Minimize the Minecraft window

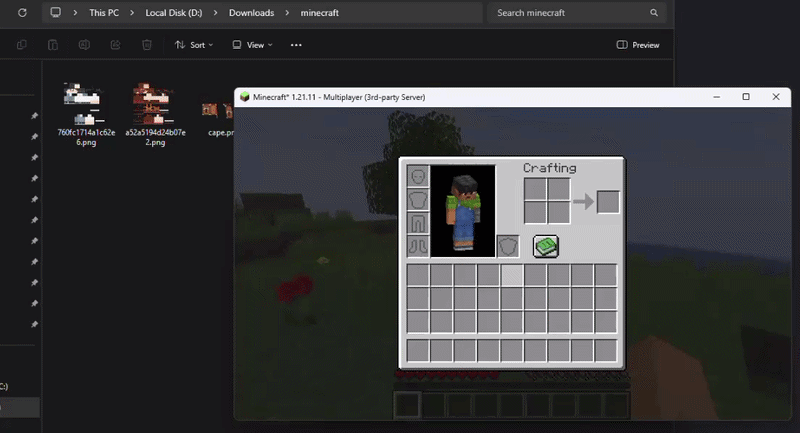(717, 97)
